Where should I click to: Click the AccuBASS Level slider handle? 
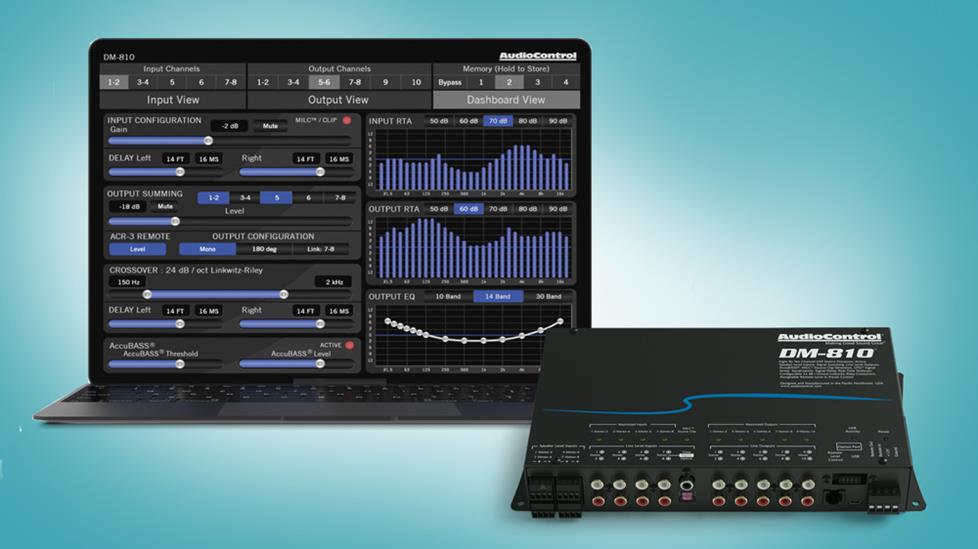point(320,364)
